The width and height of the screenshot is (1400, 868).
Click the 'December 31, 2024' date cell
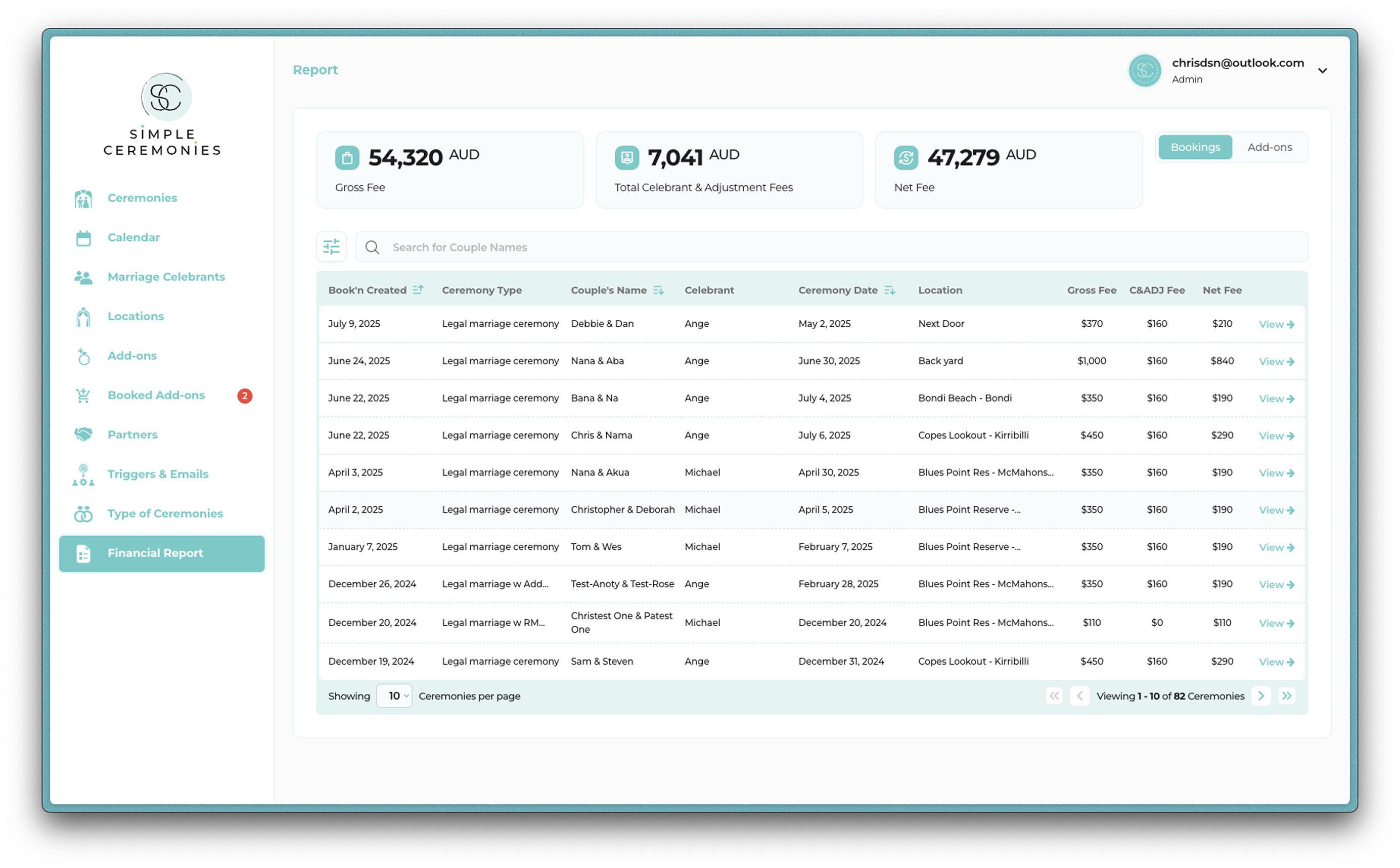pyautogui.click(x=842, y=662)
